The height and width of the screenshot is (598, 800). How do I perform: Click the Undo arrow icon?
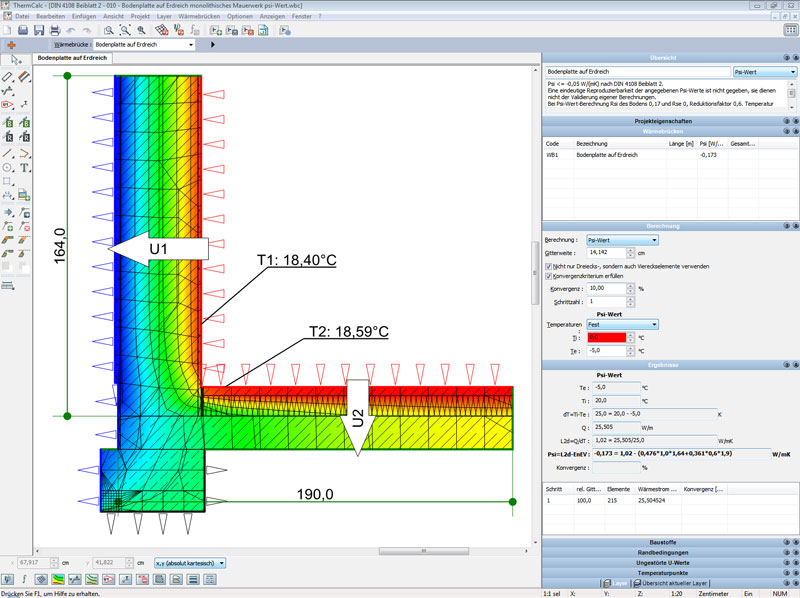click(x=71, y=31)
